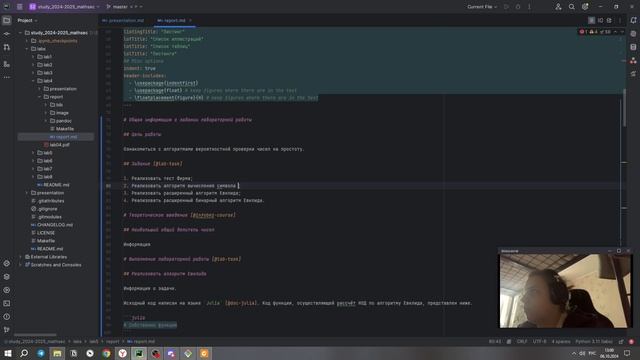Switch Markdown view to editor only
Screen dimensions: 640x360
click(x=591, y=20)
